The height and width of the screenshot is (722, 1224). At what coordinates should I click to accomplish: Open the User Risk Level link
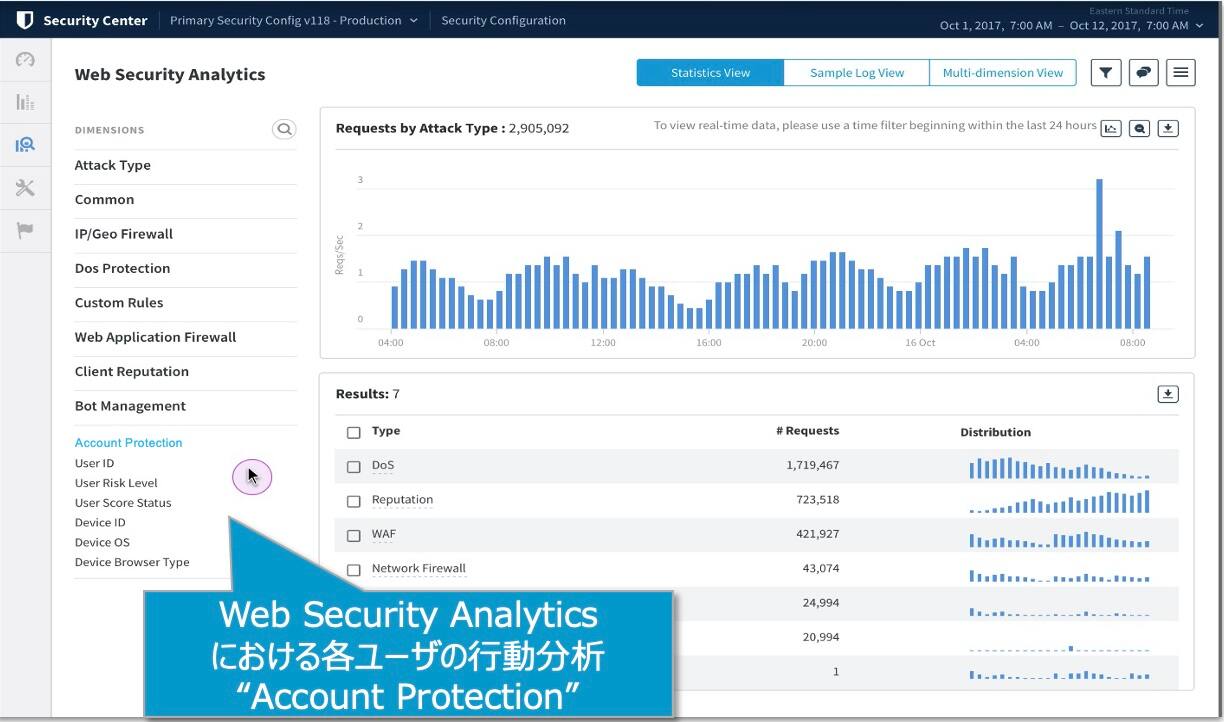point(116,483)
